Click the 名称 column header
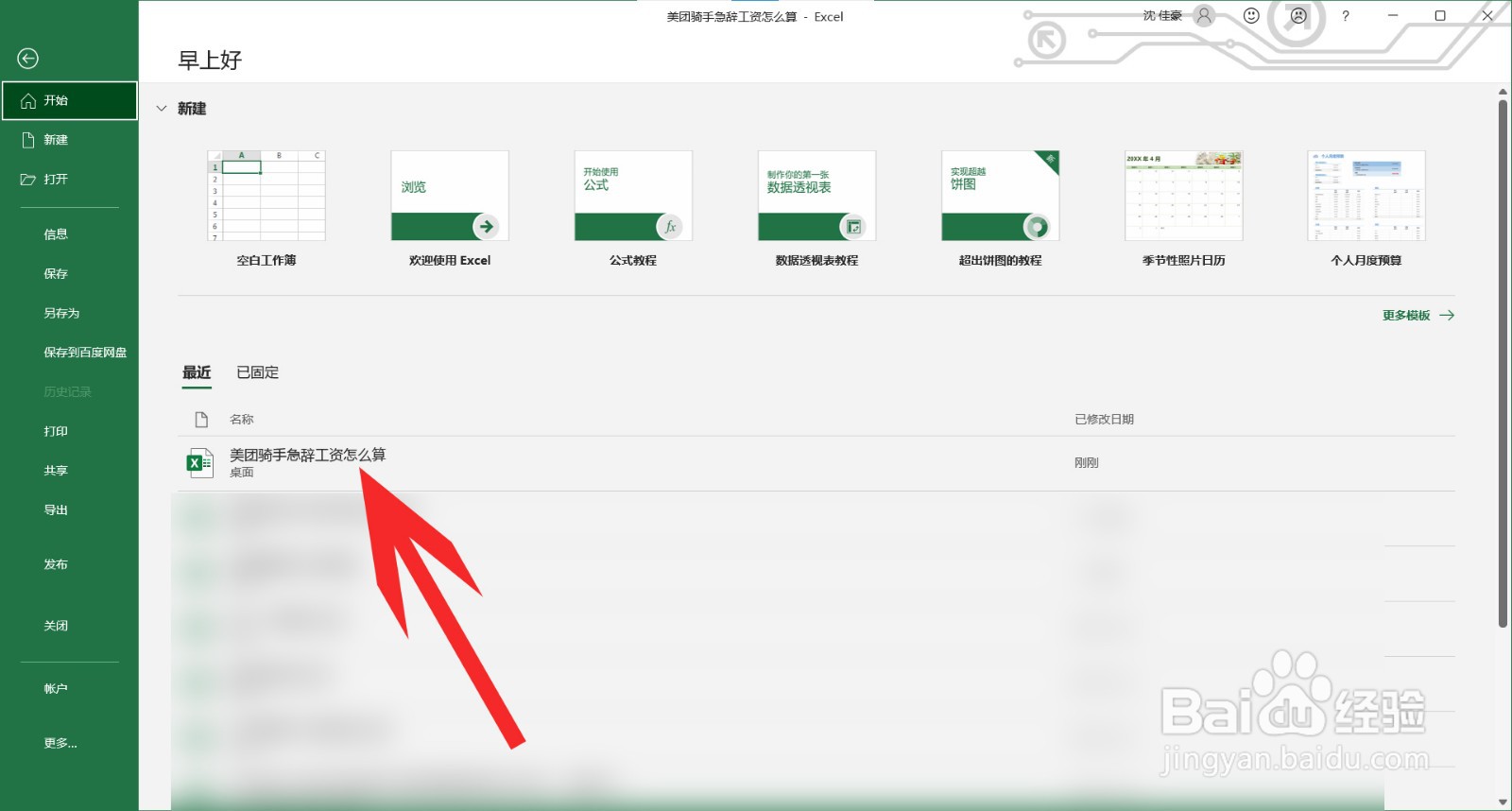 point(242,420)
